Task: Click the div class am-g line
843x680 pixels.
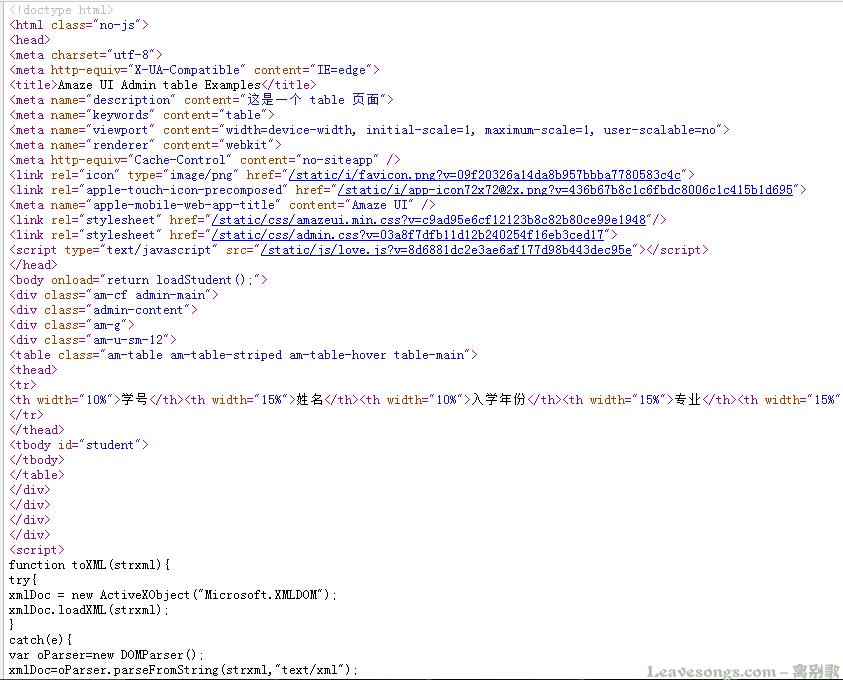Action: [72, 325]
